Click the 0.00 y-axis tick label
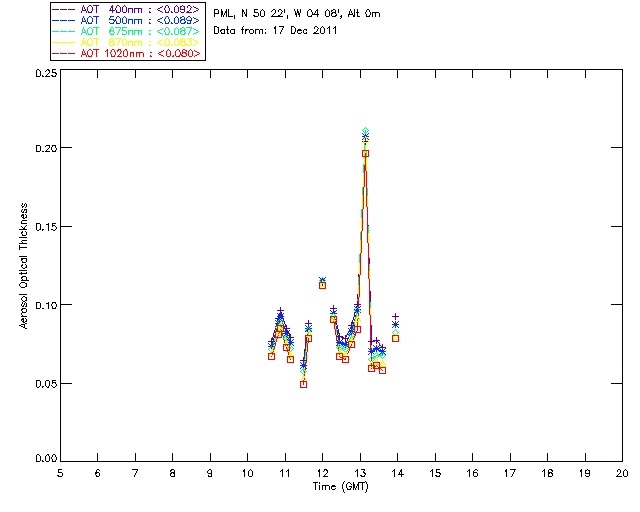 (x=46, y=458)
